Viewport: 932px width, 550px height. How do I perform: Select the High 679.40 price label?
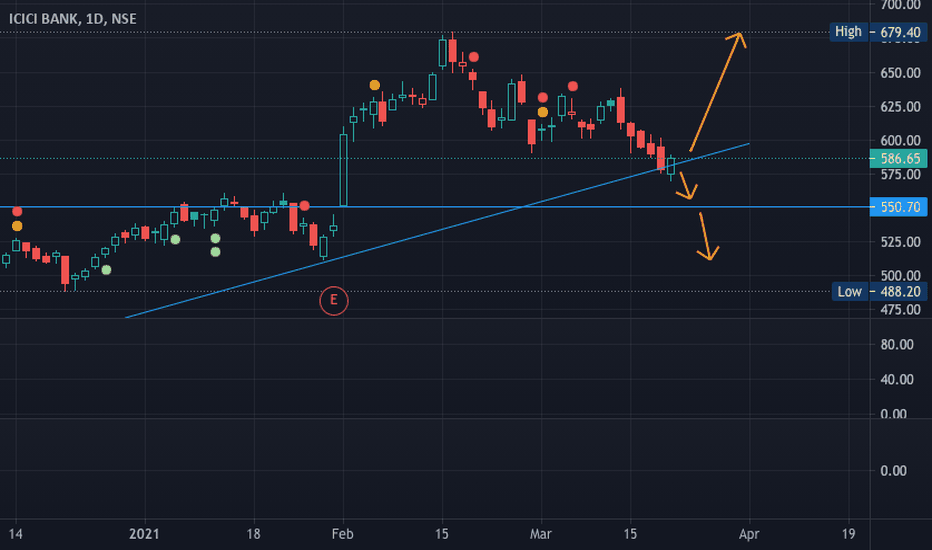pos(879,32)
